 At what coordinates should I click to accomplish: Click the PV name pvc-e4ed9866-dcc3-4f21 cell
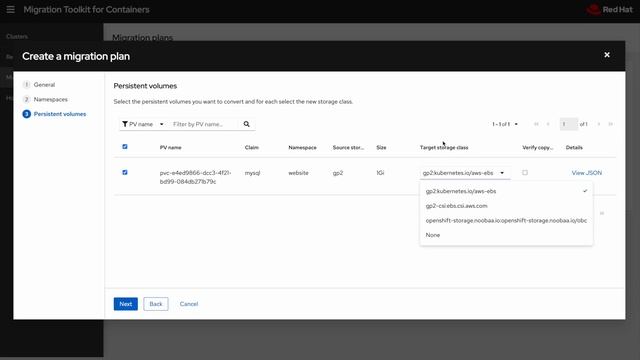[196, 177]
